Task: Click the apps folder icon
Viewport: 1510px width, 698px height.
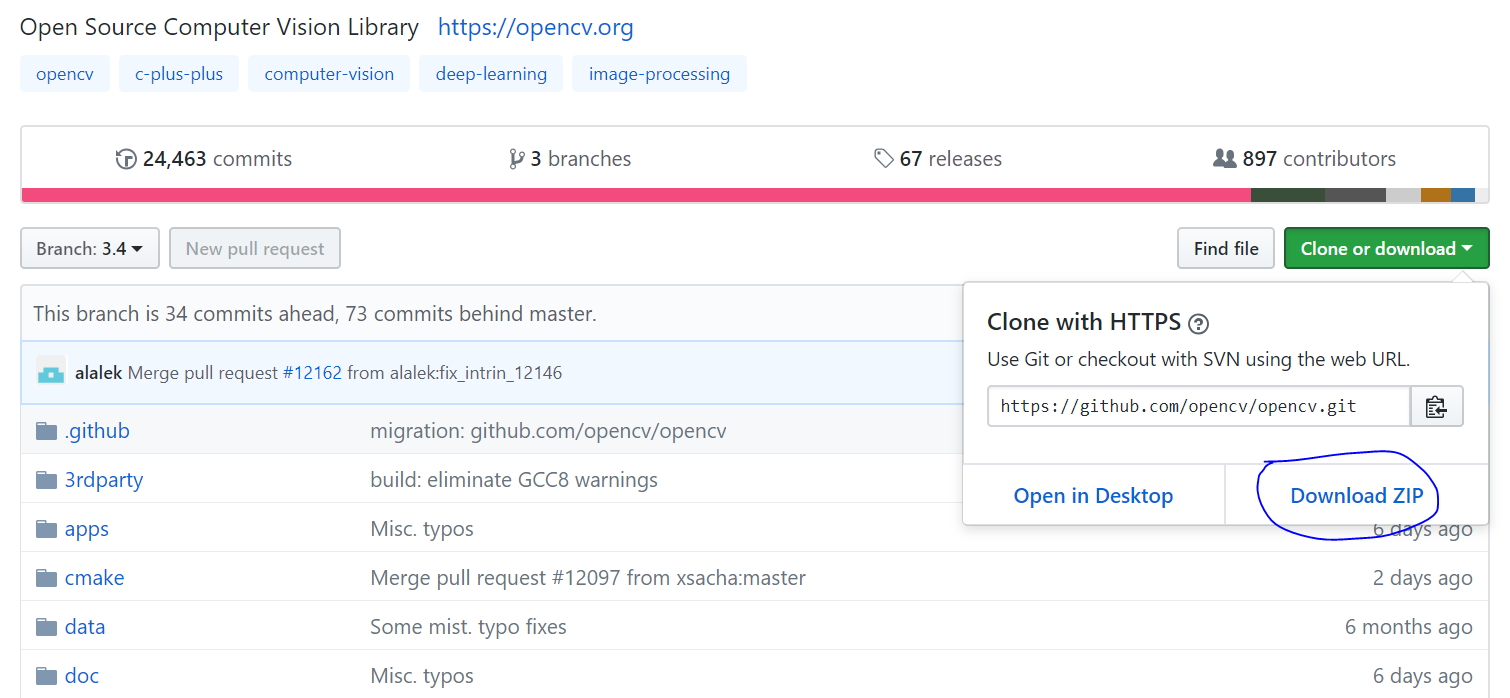Action: (46, 529)
